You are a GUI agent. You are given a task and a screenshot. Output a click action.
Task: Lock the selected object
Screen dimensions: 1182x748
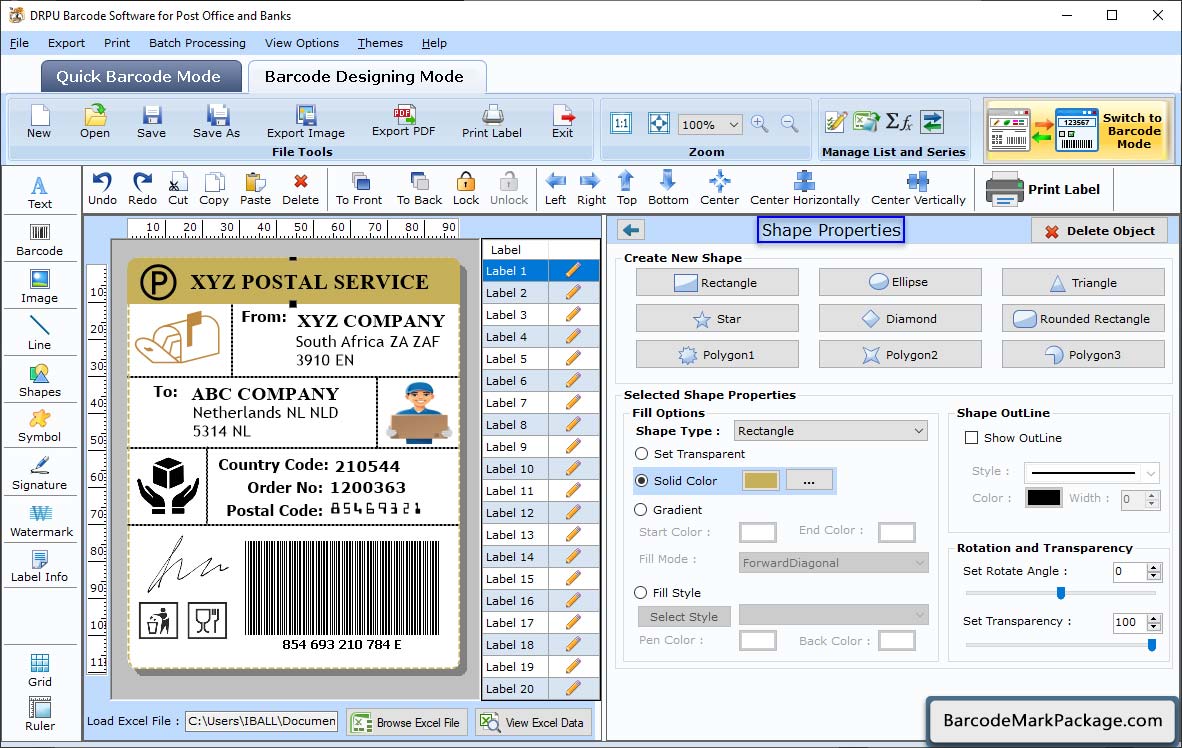(466, 189)
